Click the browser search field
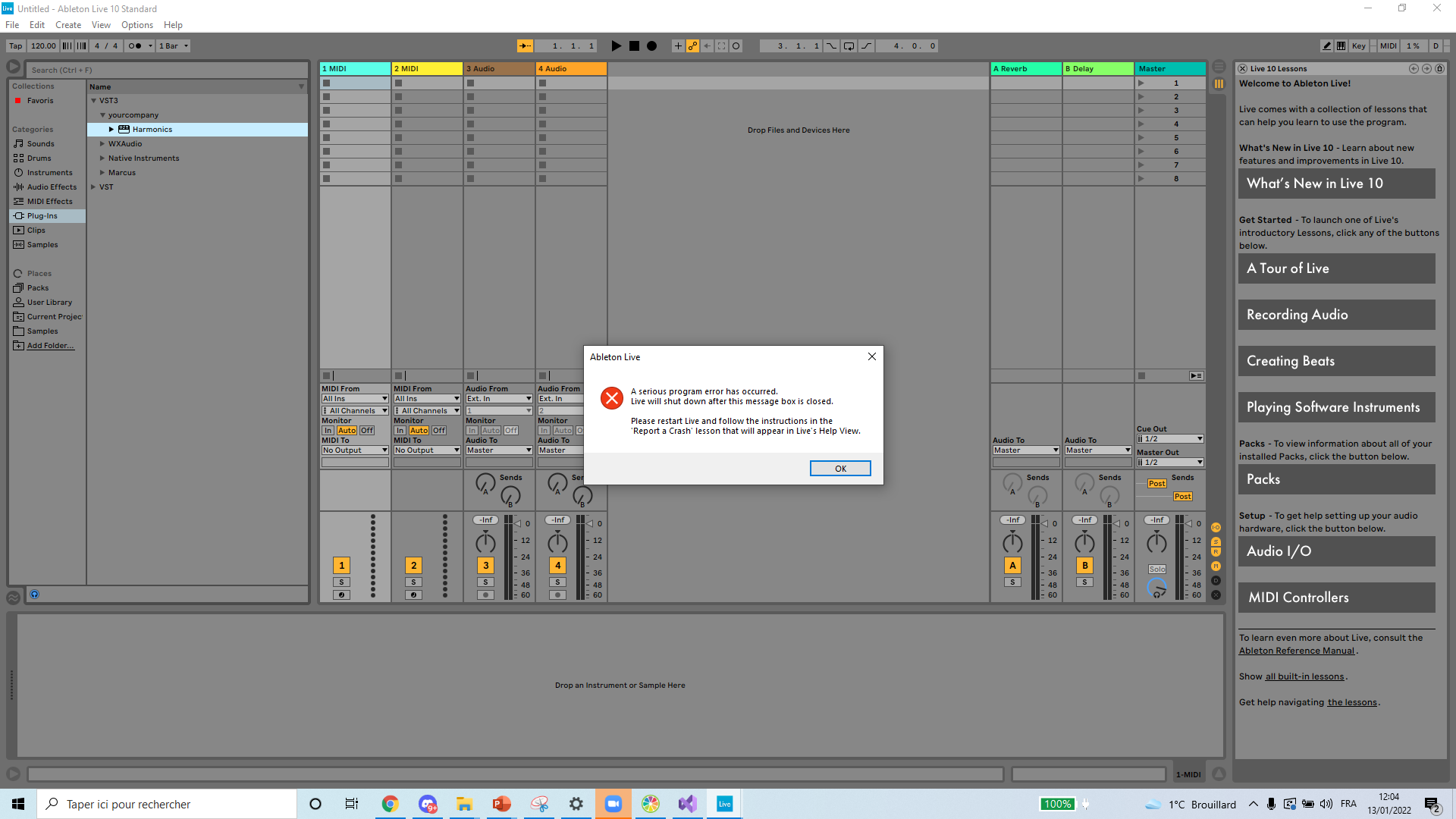The width and height of the screenshot is (1456, 819). point(167,70)
